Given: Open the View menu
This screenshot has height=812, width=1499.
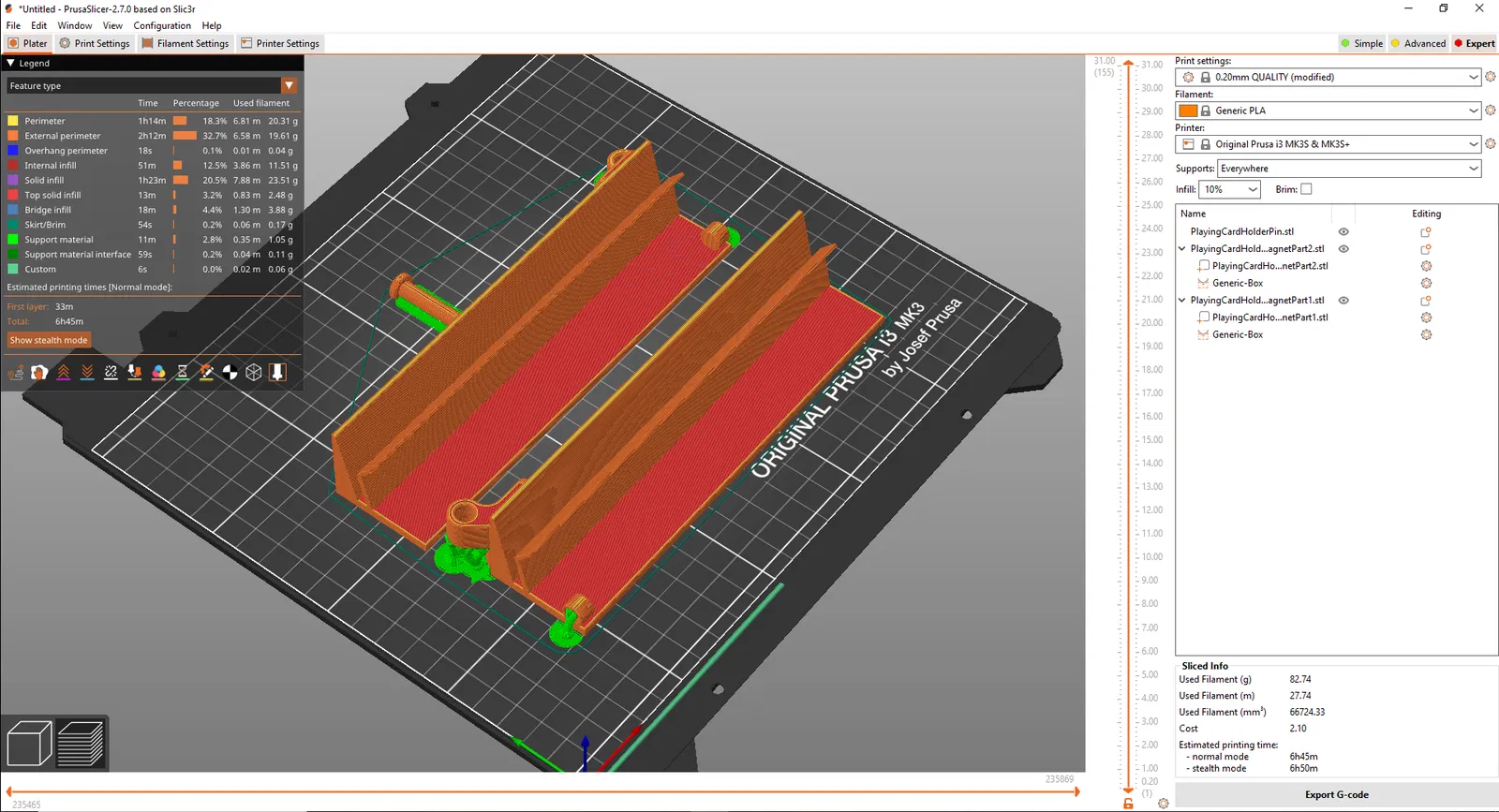Looking at the screenshot, I should click(x=112, y=25).
